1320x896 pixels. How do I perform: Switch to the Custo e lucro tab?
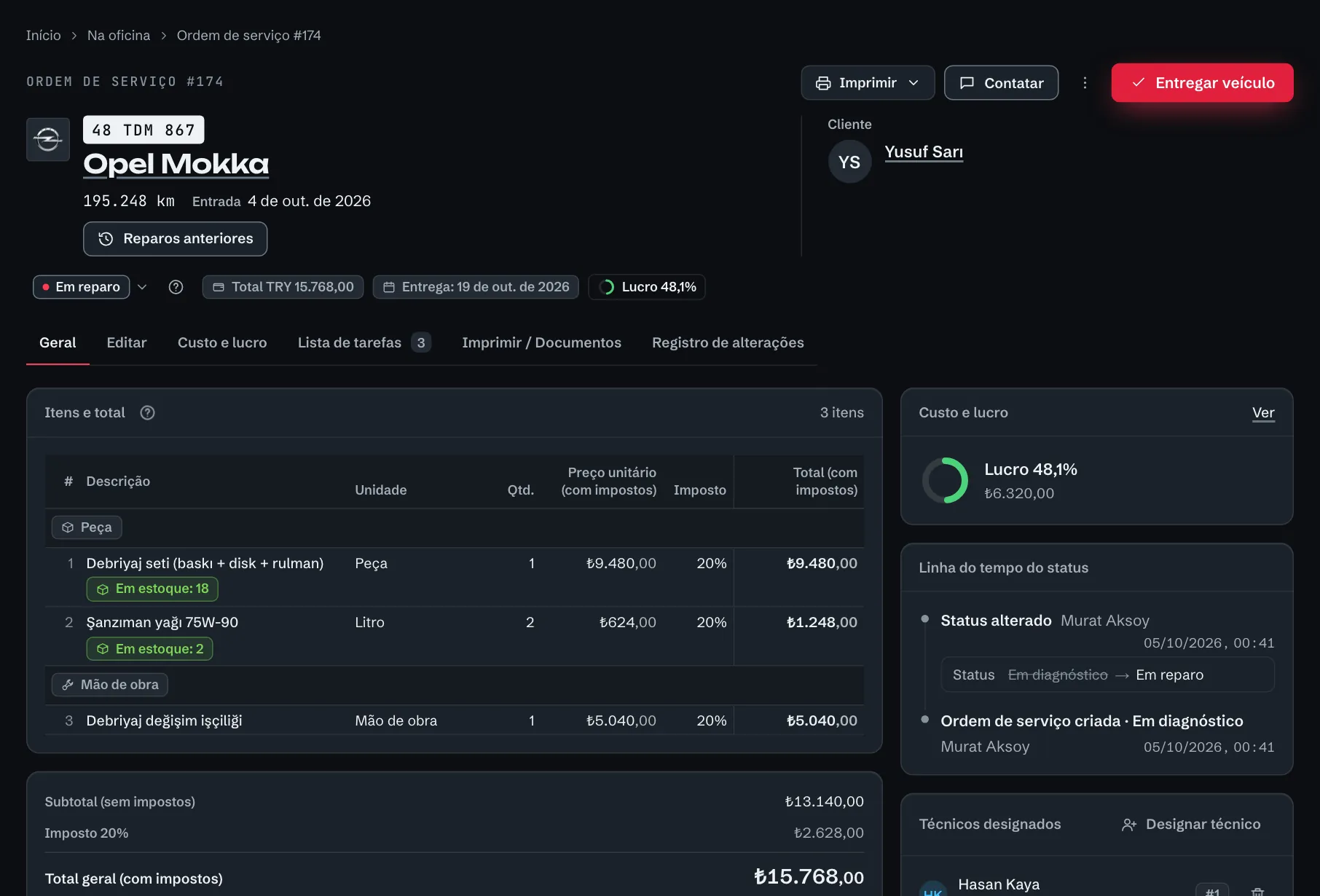click(x=222, y=342)
